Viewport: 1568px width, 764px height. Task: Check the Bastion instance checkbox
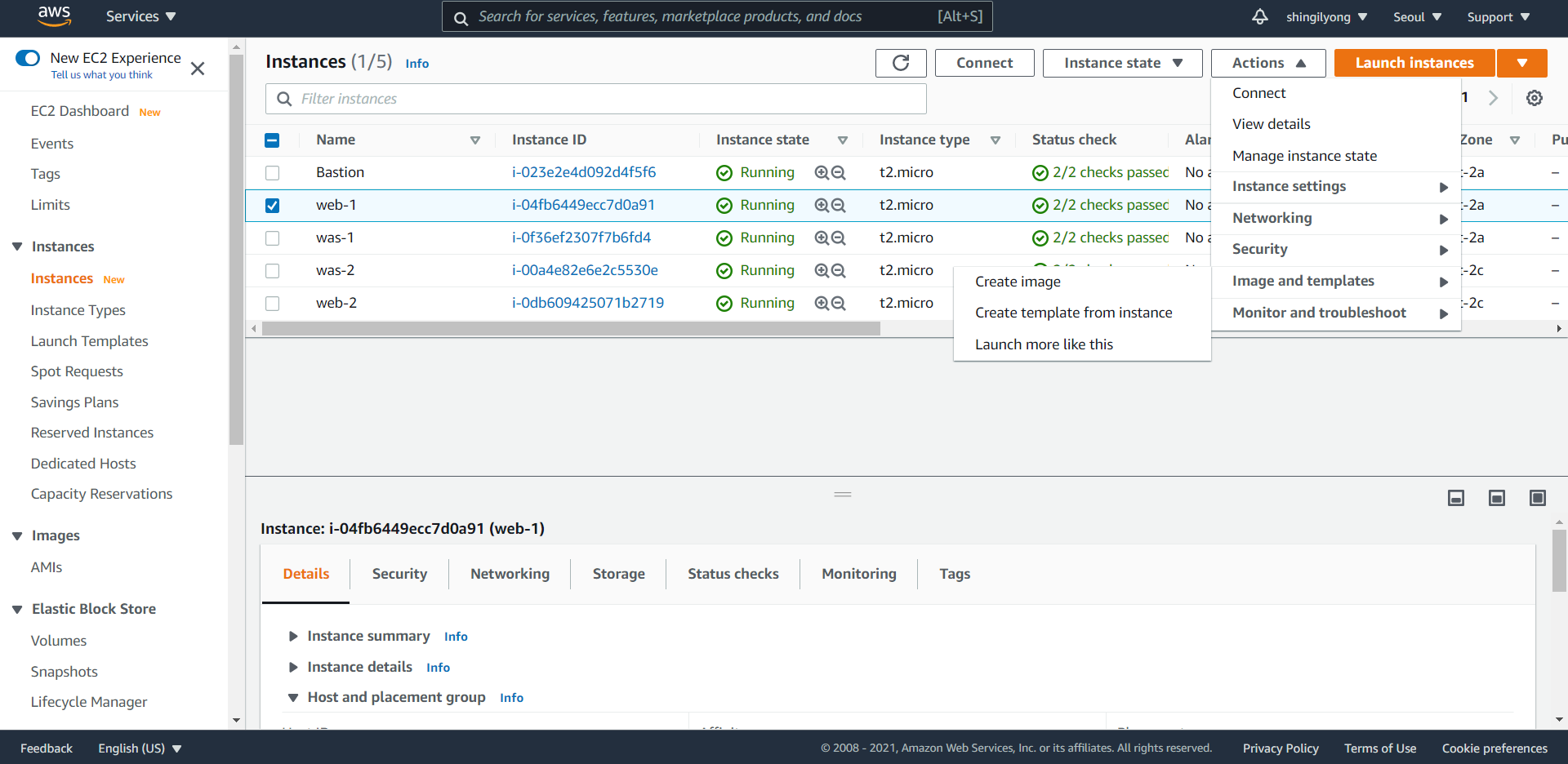[272, 173]
